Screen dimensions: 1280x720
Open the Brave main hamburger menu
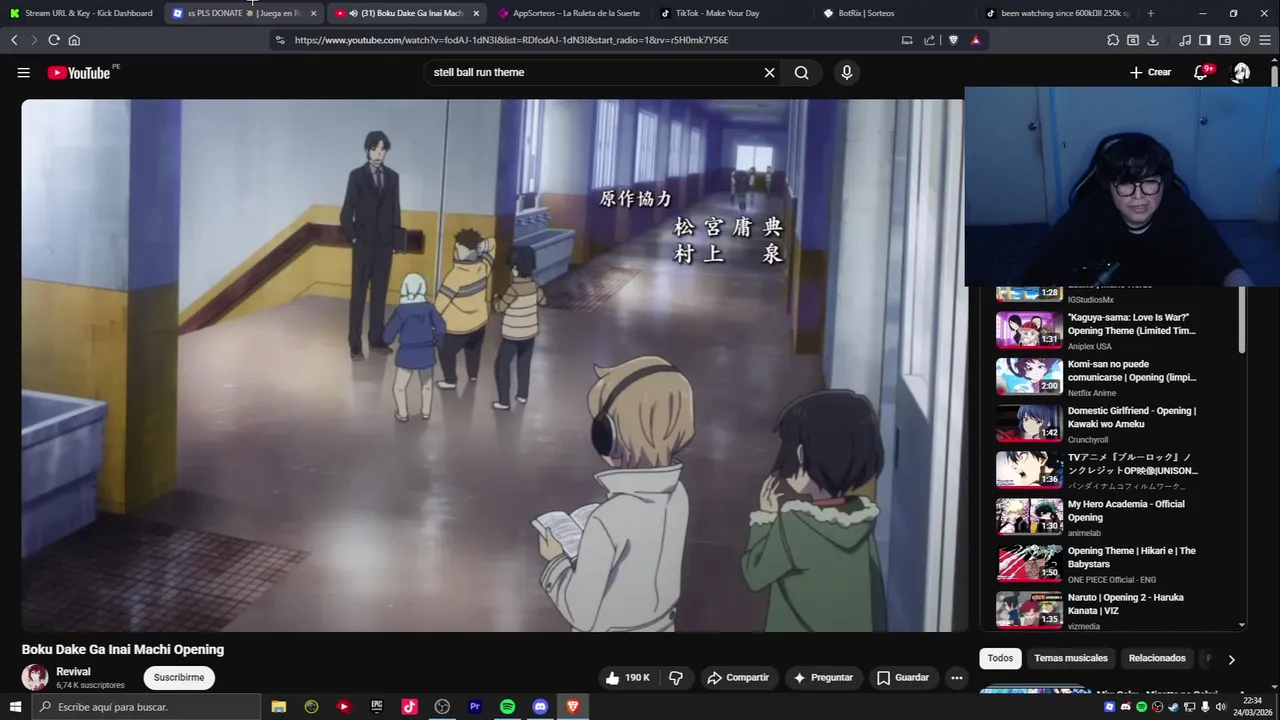coord(1264,40)
